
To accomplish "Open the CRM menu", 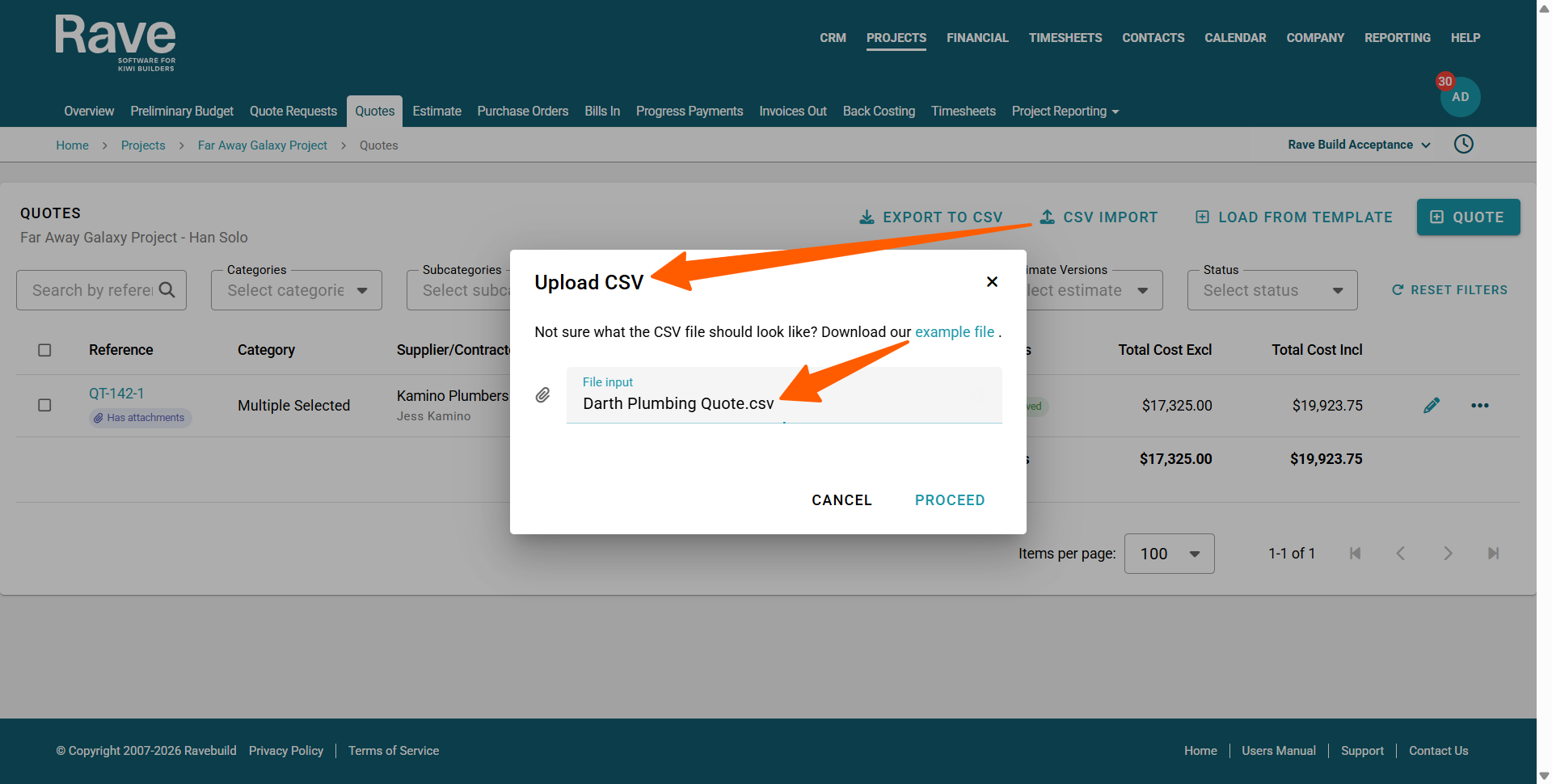I will coord(833,38).
